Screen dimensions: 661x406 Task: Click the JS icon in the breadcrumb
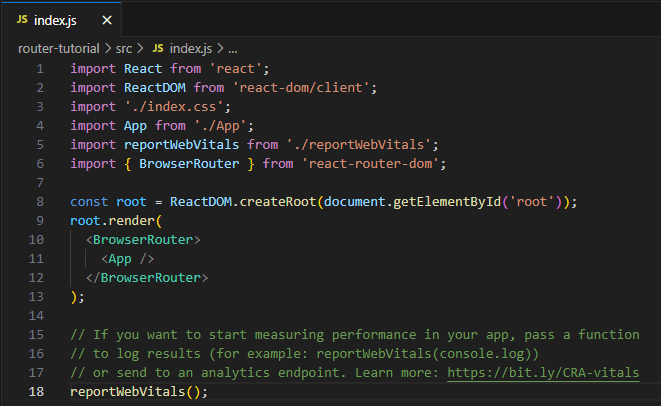[x=158, y=48]
